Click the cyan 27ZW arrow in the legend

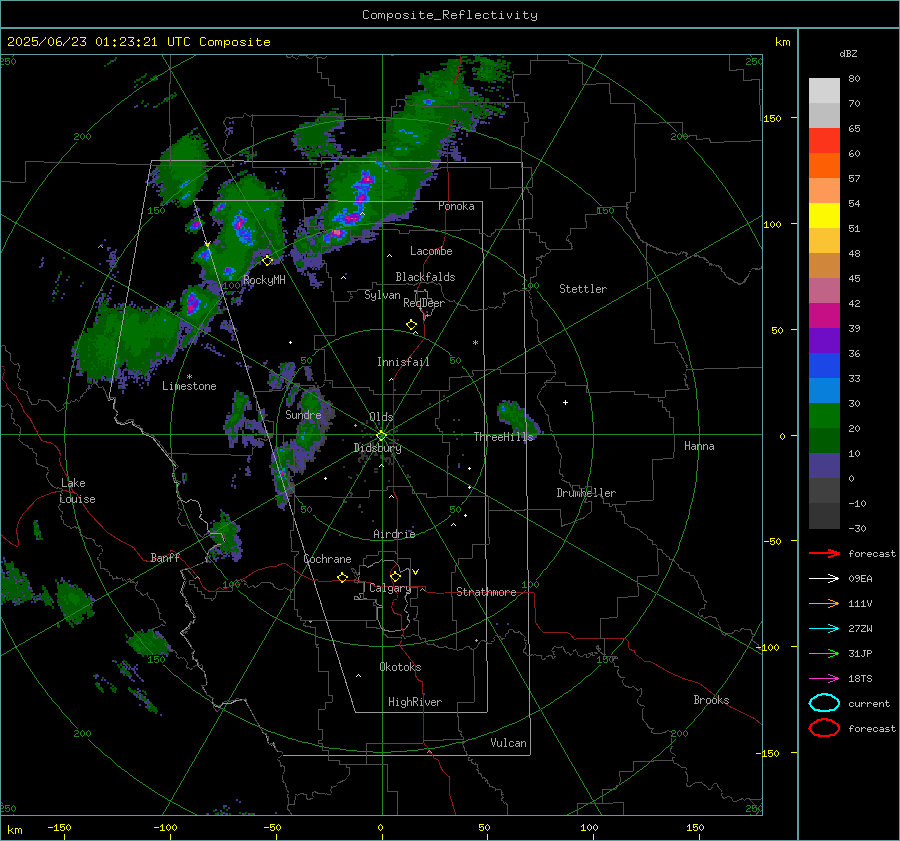pyautogui.click(x=824, y=629)
